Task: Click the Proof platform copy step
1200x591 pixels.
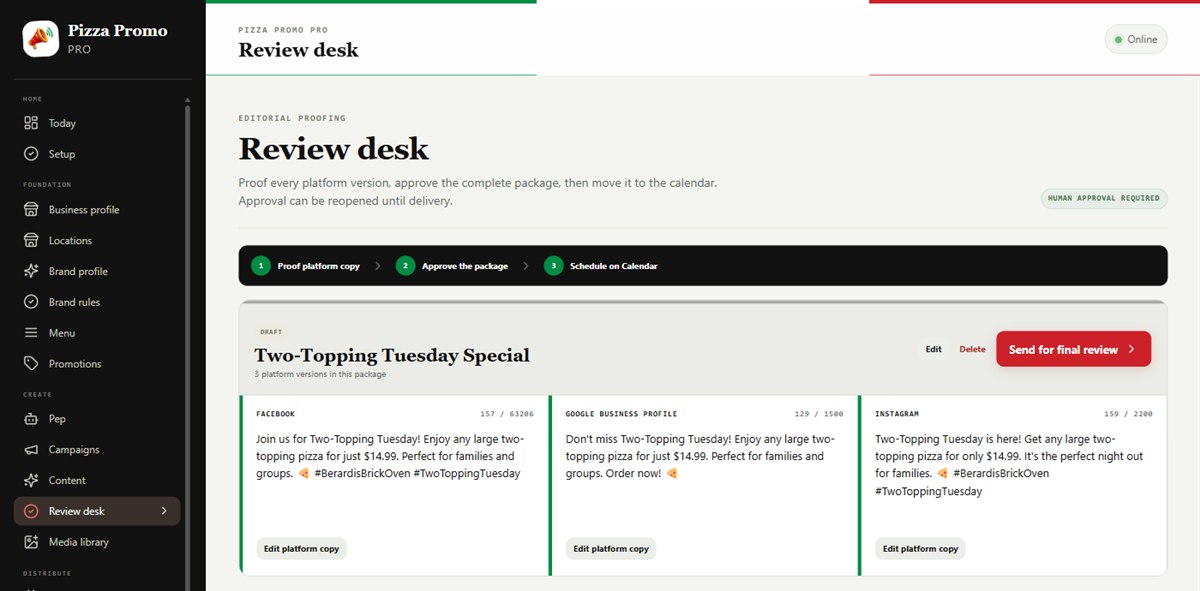Action: pos(306,266)
